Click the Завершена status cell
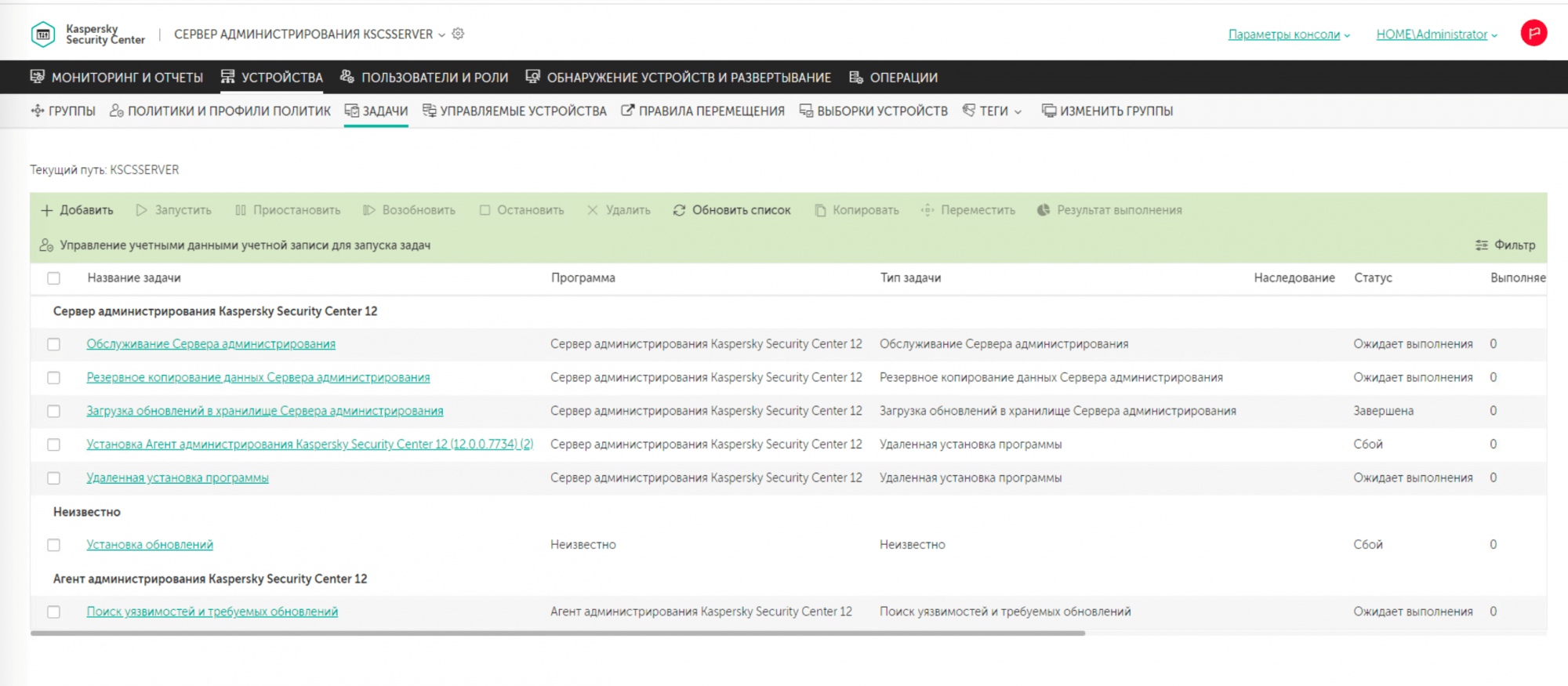 point(1384,411)
